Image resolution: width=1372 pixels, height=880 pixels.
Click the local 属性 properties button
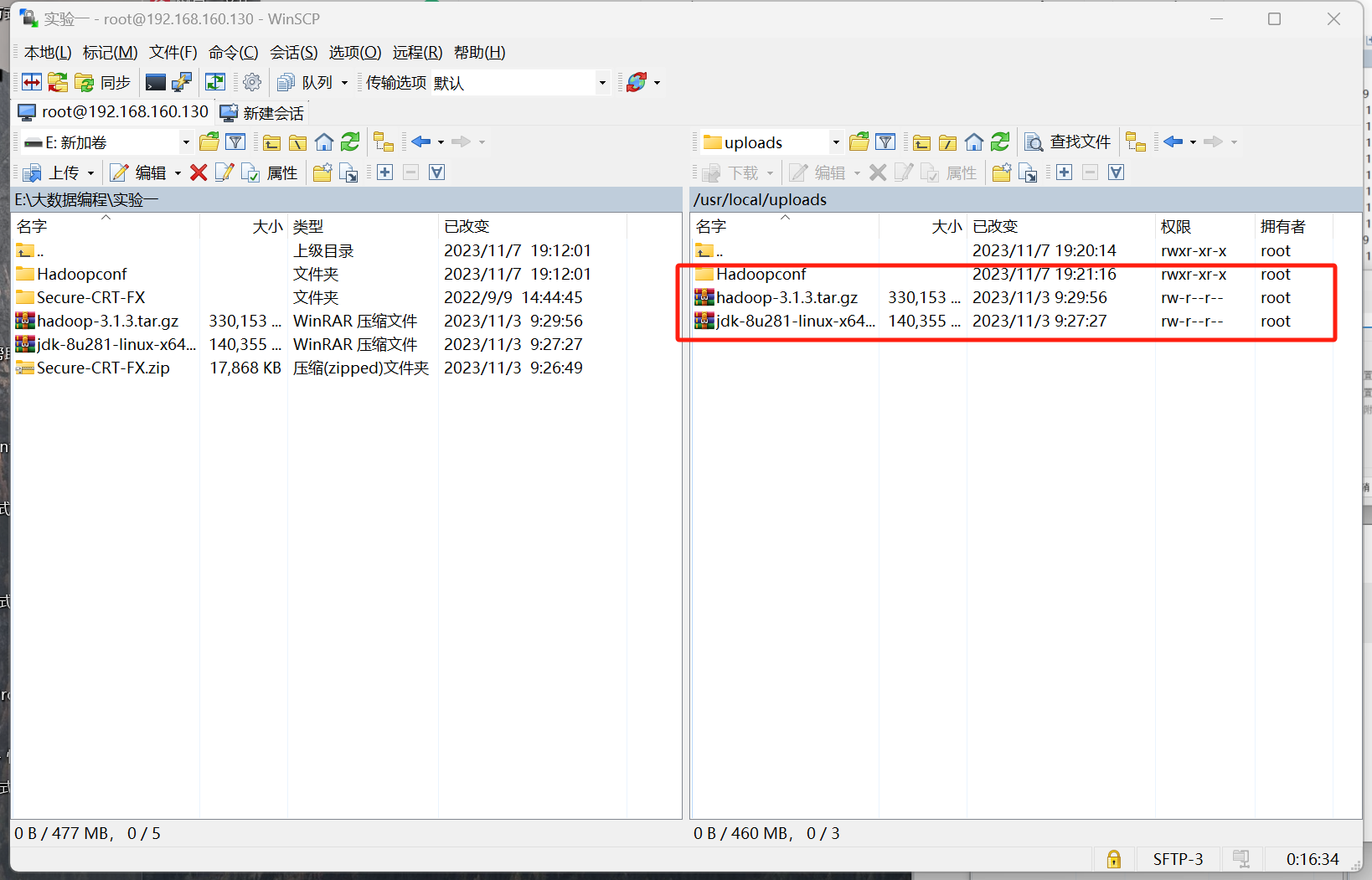point(270,172)
